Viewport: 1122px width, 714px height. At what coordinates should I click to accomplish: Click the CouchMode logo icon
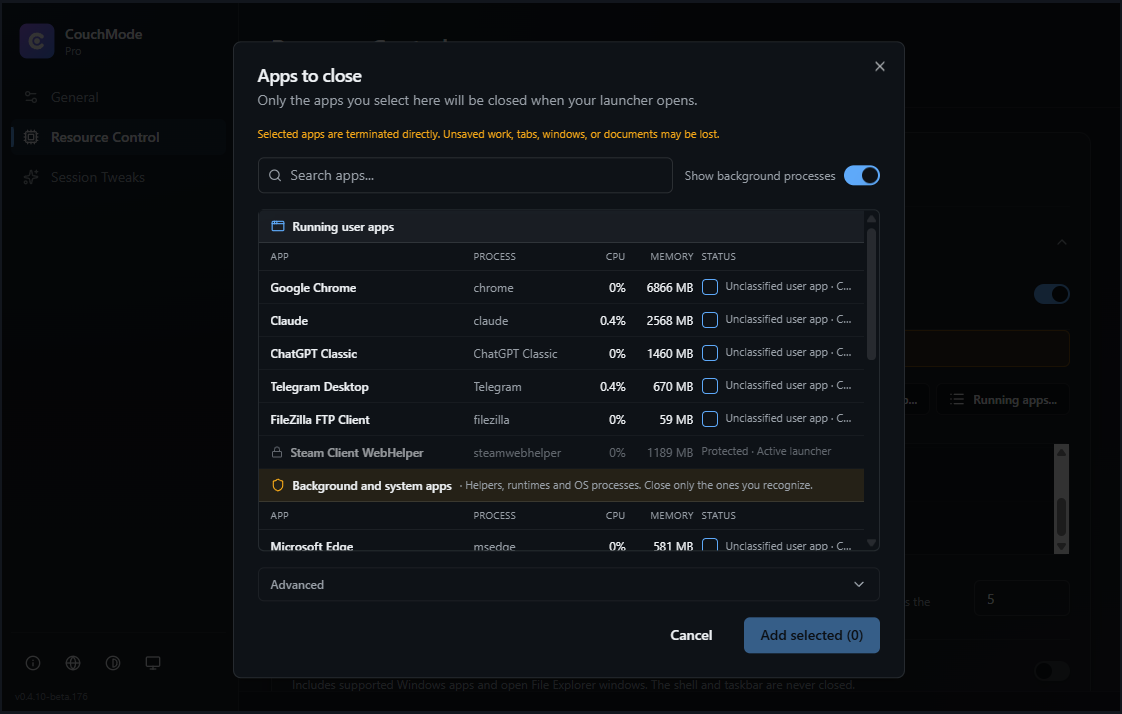click(37, 41)
